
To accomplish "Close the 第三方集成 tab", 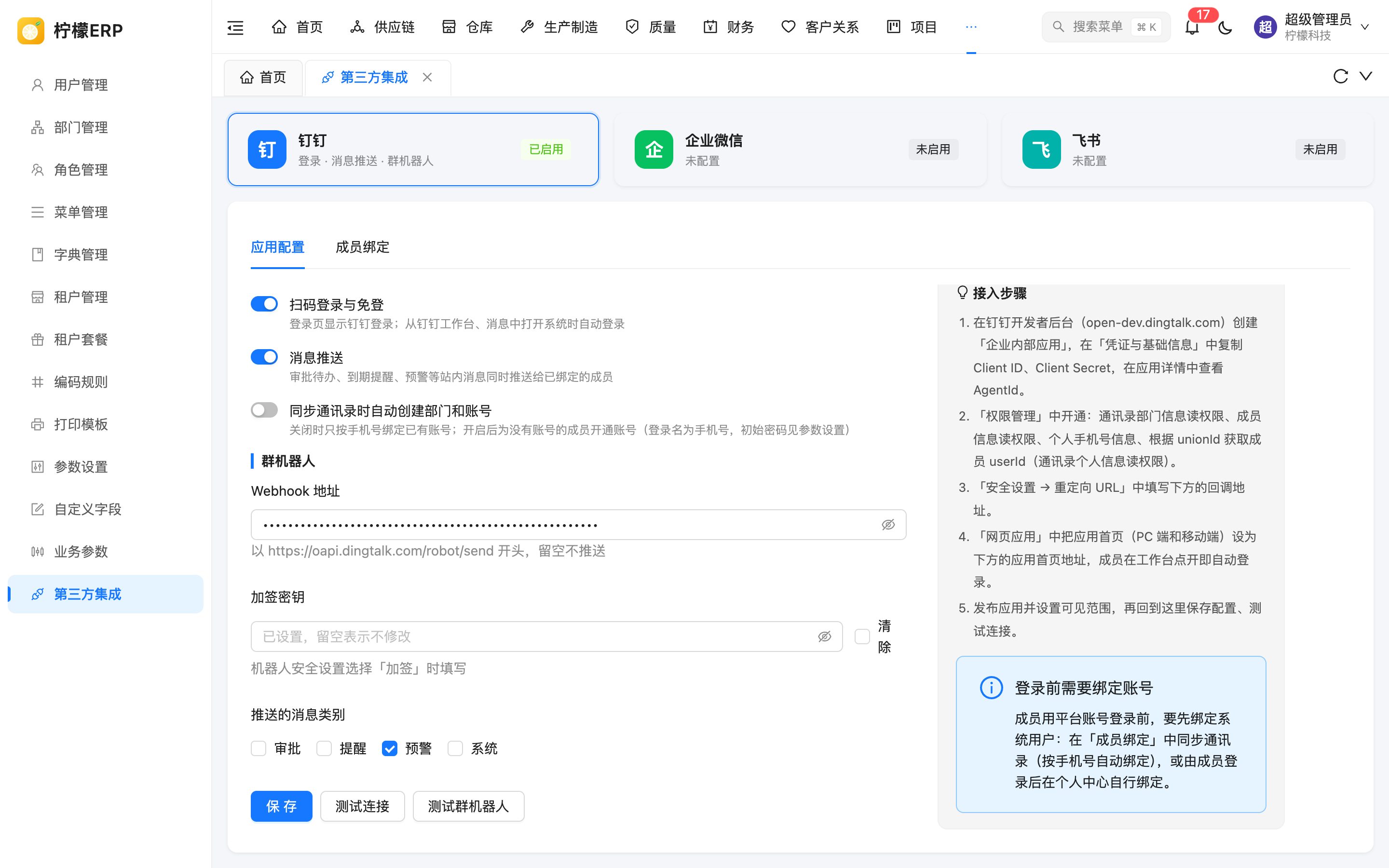I will point(428,77).
